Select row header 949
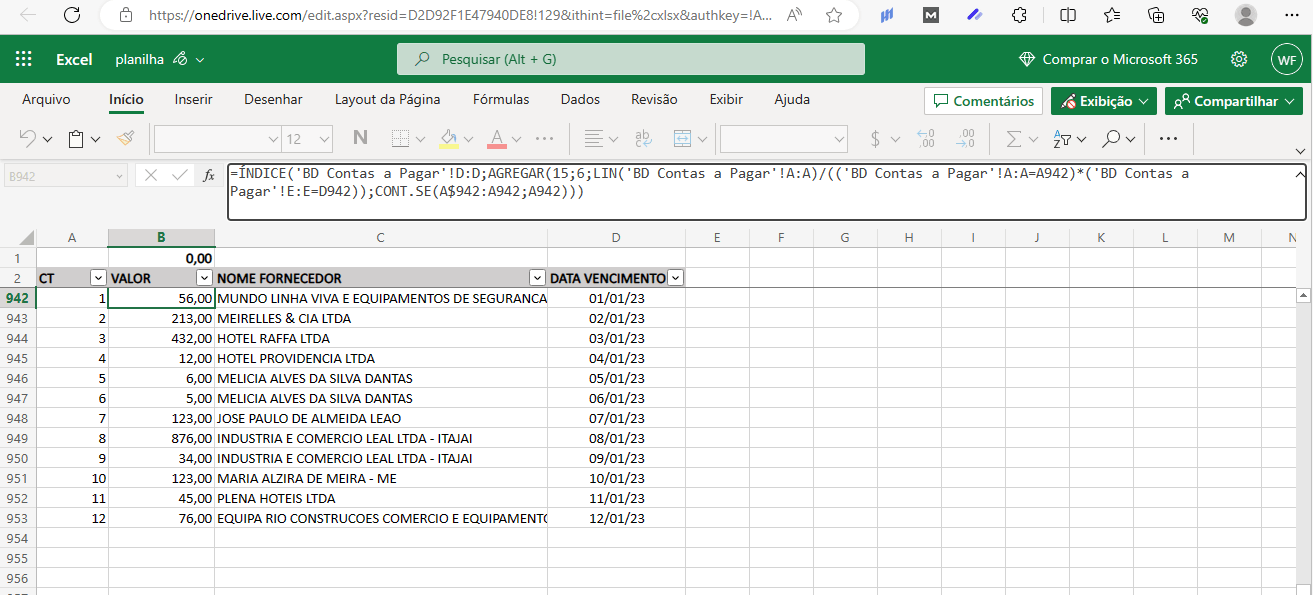 pos(18,438)
